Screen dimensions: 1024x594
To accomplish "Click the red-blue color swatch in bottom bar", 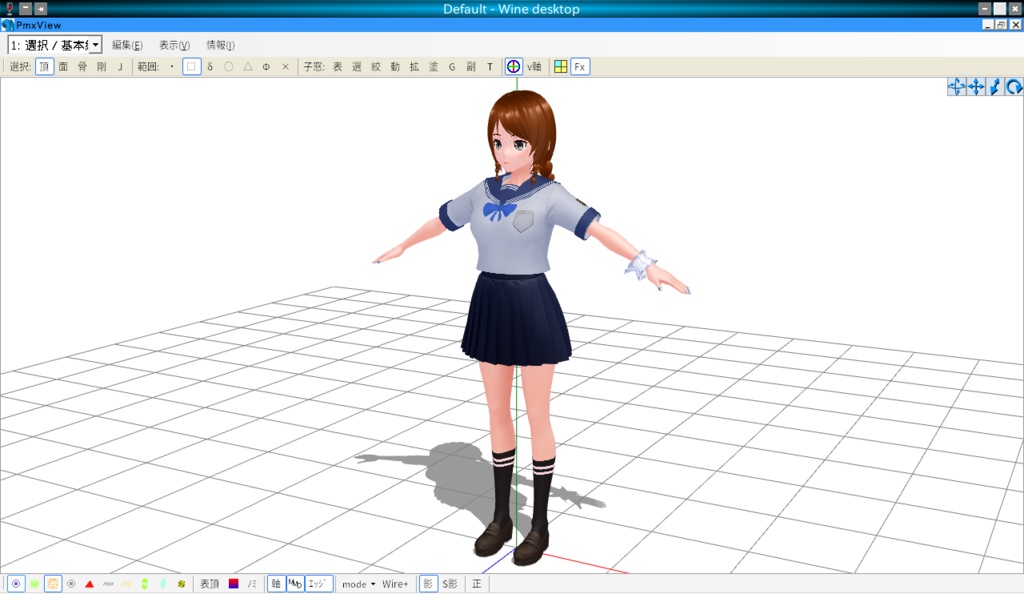I will 233,583.
